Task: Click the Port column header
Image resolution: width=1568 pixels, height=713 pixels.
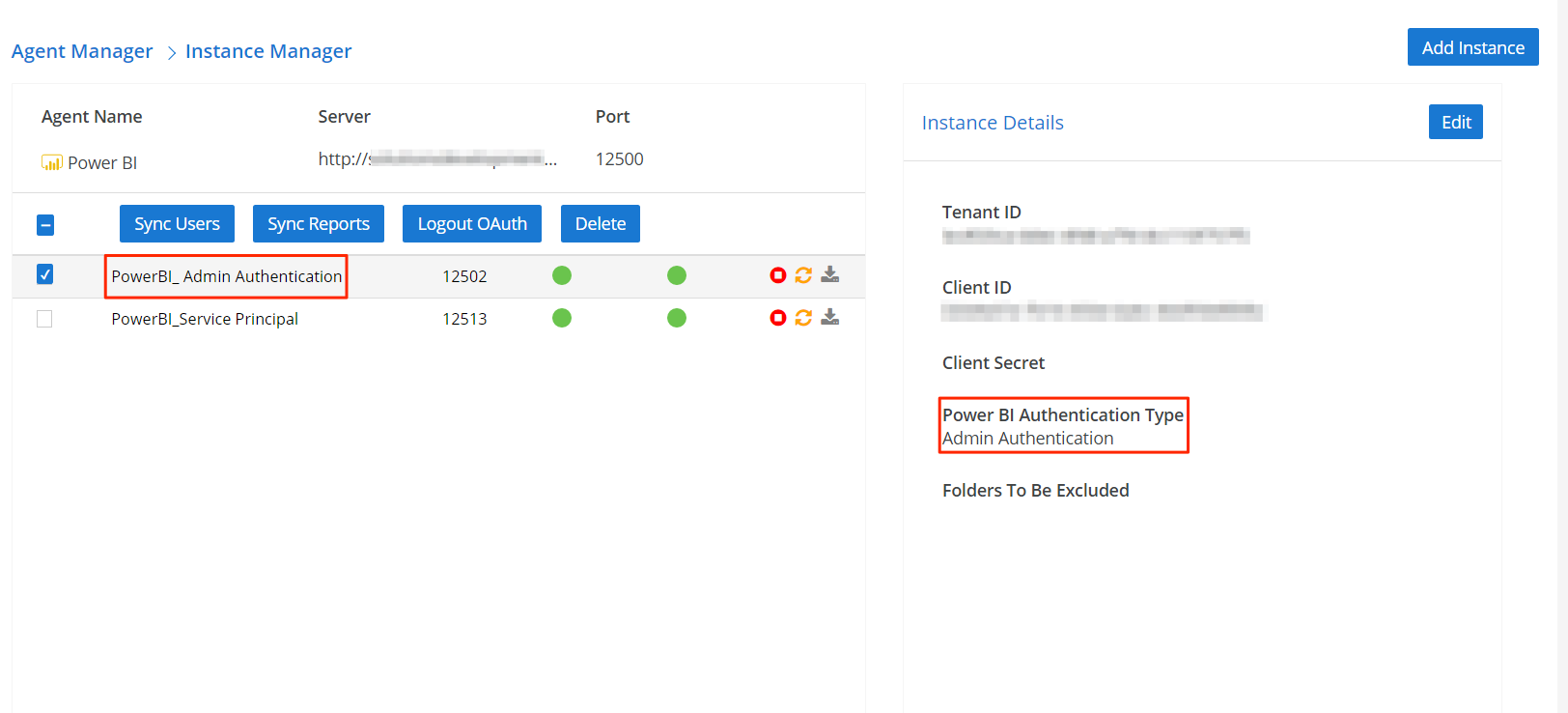Action: (x=613, y=117)
